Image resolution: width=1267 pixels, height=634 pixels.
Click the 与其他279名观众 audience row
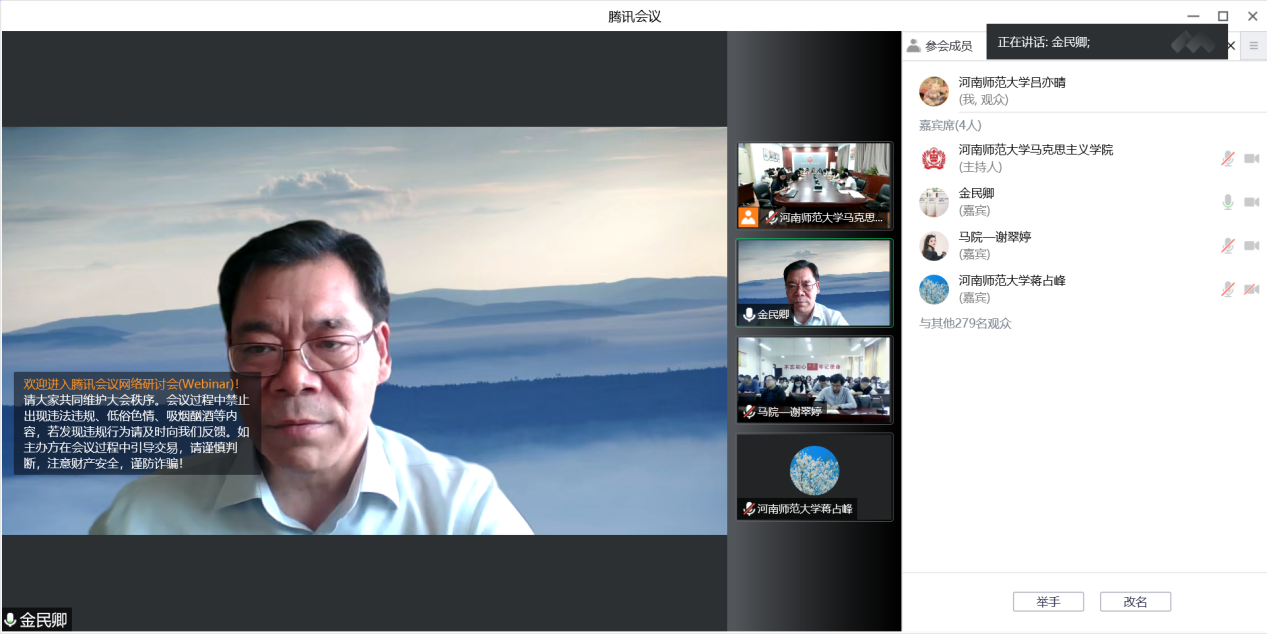[965, 323]
